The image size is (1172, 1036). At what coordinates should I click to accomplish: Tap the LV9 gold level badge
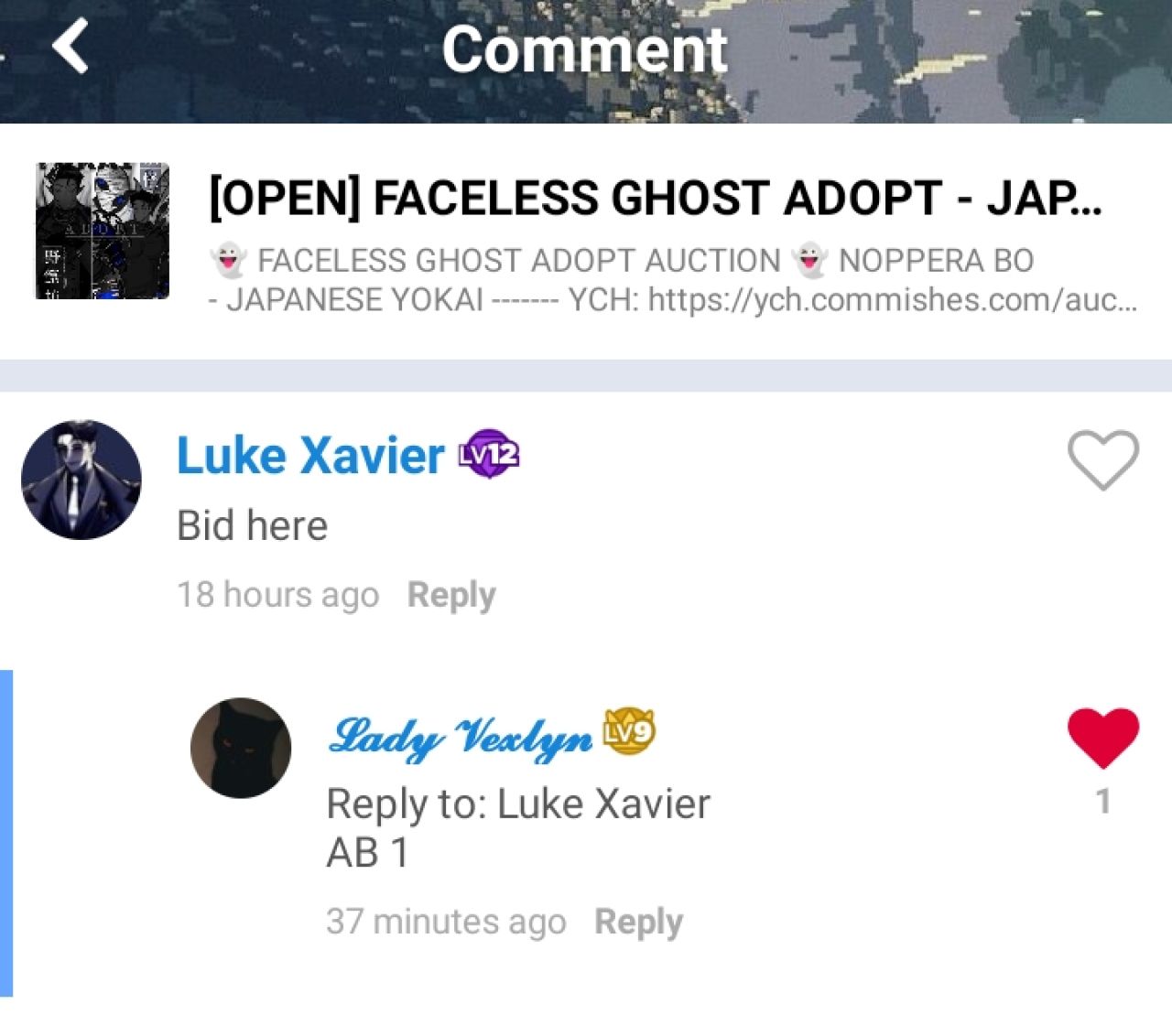[x=628, y=732]
